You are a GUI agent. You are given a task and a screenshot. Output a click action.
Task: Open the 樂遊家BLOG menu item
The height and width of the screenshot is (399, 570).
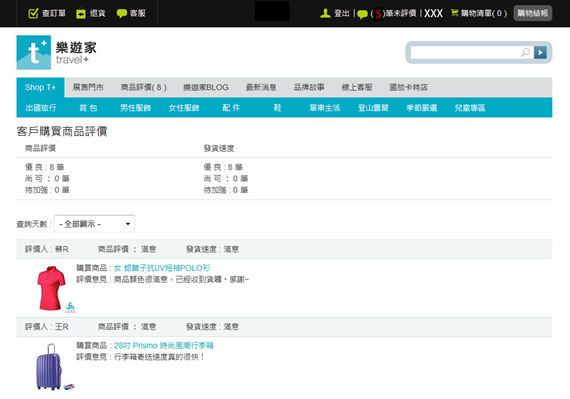tap(206, 87)
